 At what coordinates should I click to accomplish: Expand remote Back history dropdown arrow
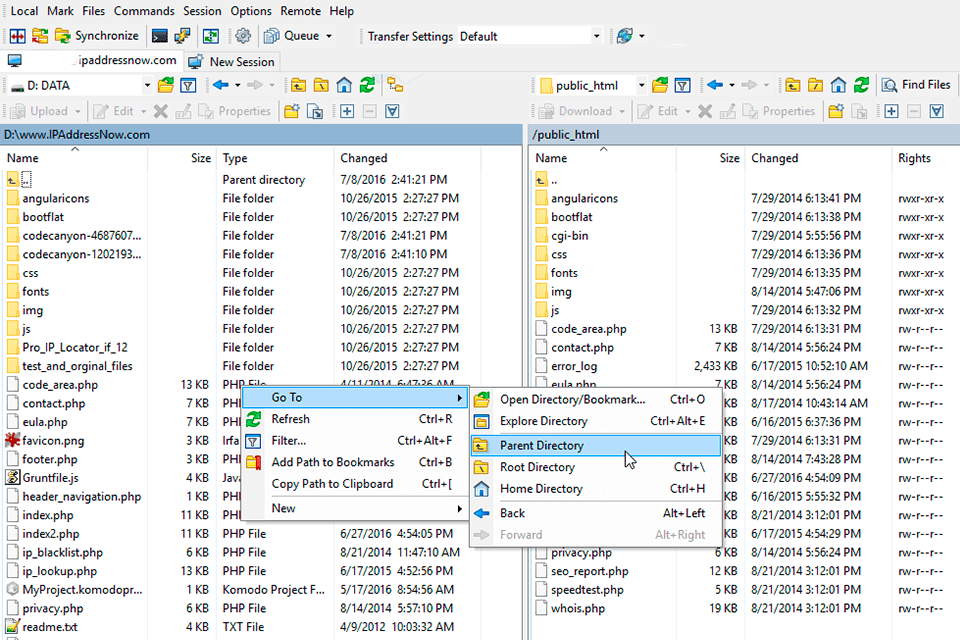[x=732, y=85]
